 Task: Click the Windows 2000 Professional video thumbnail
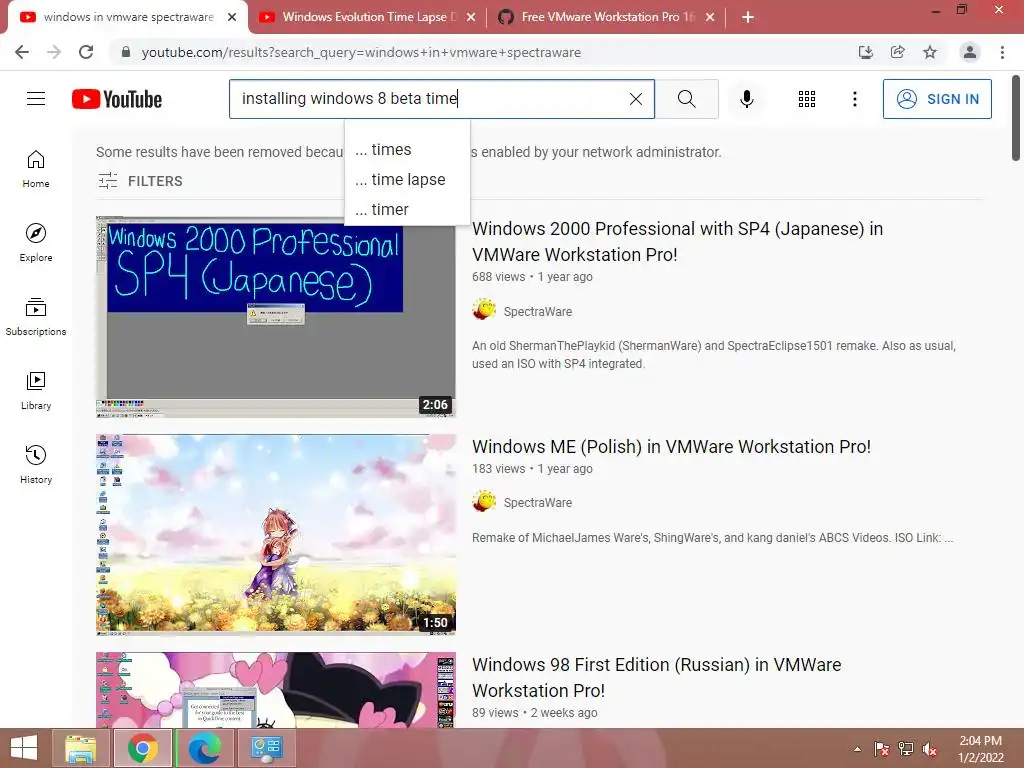[276, 317]
